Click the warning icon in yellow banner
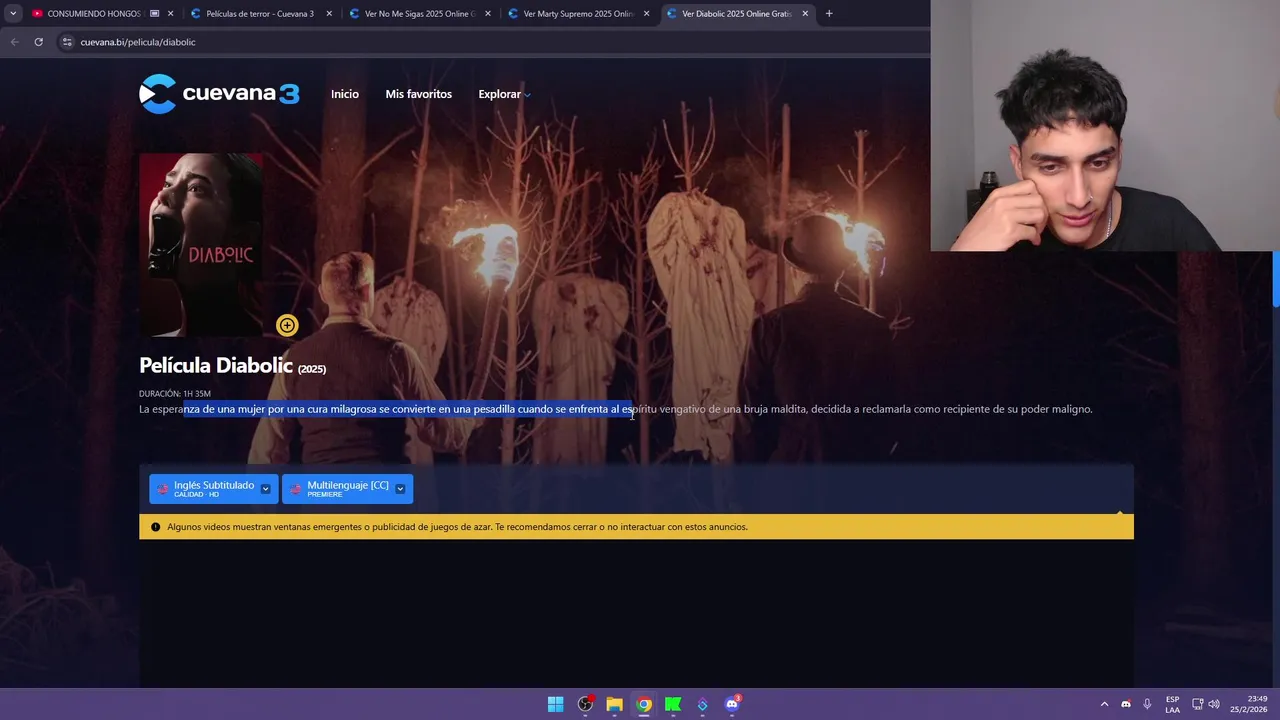This screenshot has width=1280, height=720. tap(155, 527)
